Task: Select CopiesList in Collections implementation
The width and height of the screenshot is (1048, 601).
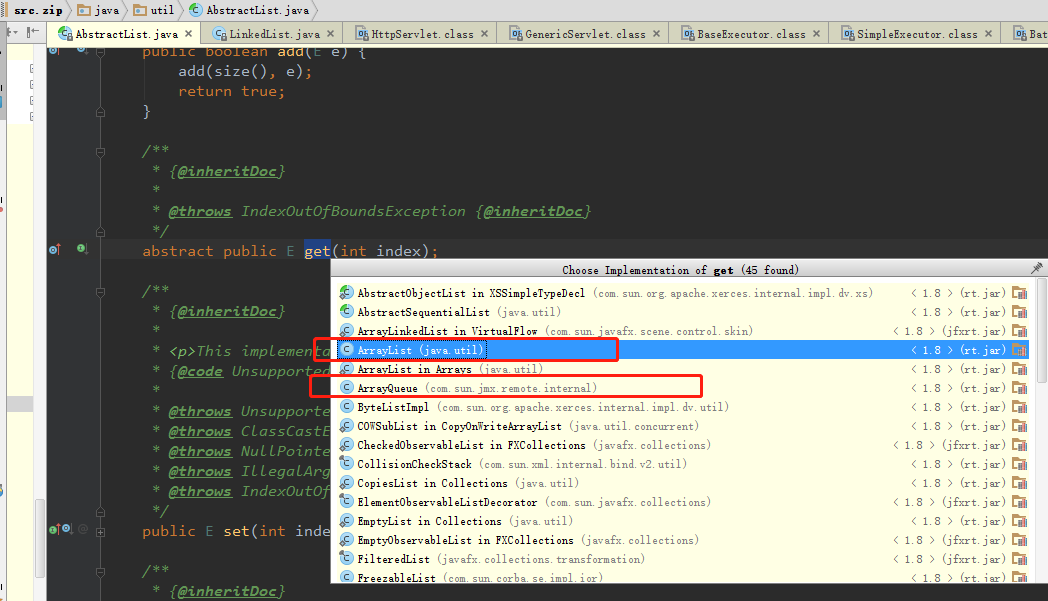Action: 682,483
